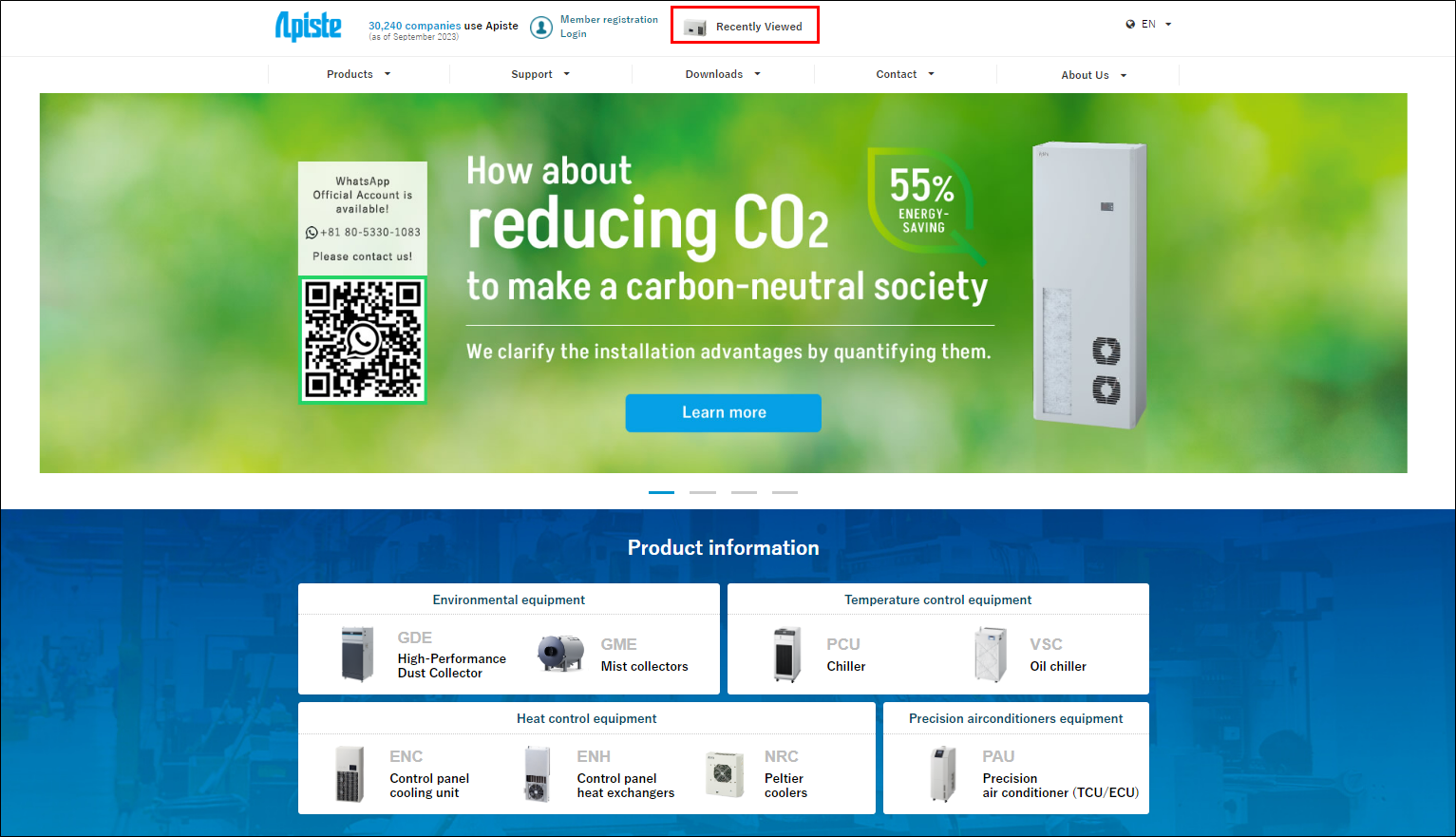Expand the Contact menu
Screen dimensions: 1456x837
tap(905, 74)
